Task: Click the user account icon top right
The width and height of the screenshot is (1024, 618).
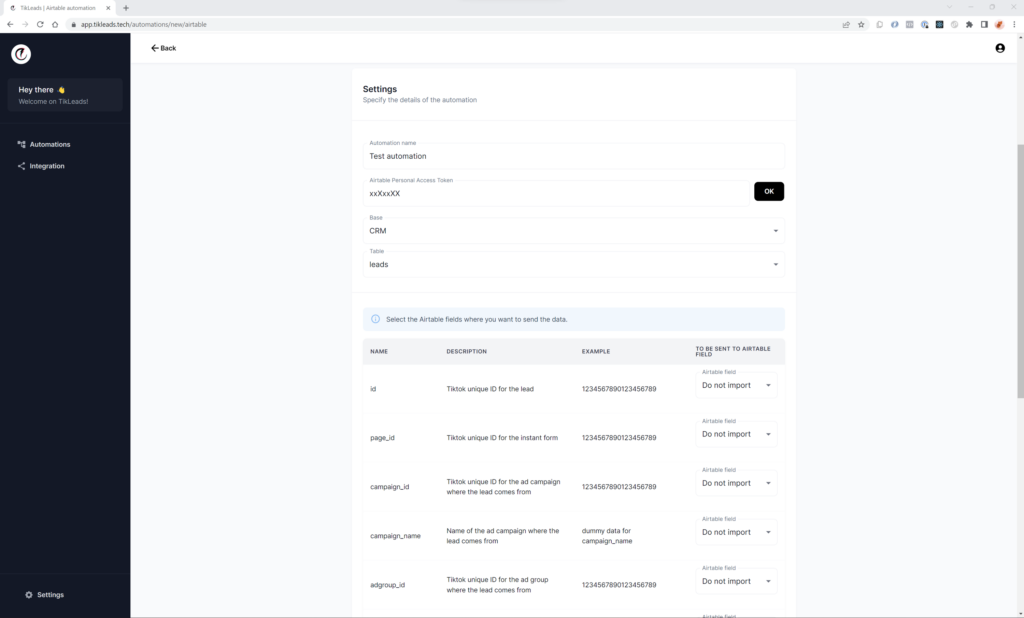Action: pyautogui.click(x=999, y=47)
